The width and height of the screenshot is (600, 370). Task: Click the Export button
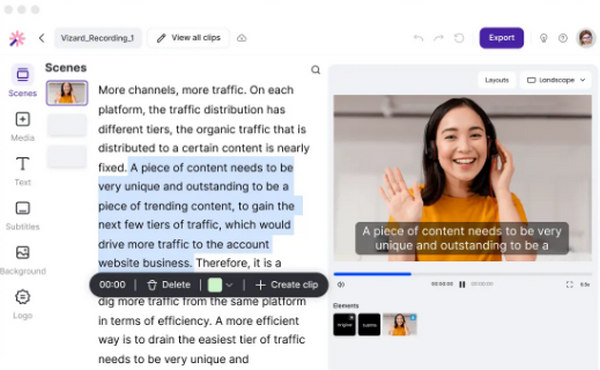click(502, 38)
